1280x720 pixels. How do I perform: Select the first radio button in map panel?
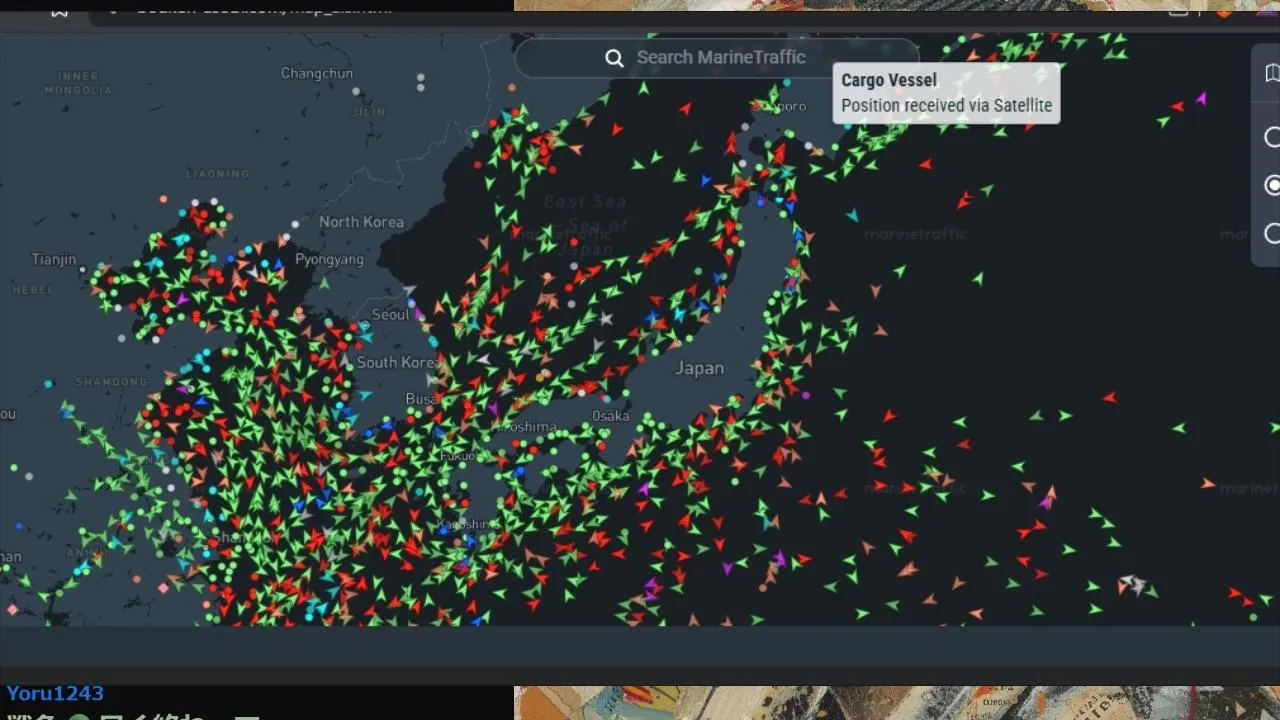point(1272,137)
